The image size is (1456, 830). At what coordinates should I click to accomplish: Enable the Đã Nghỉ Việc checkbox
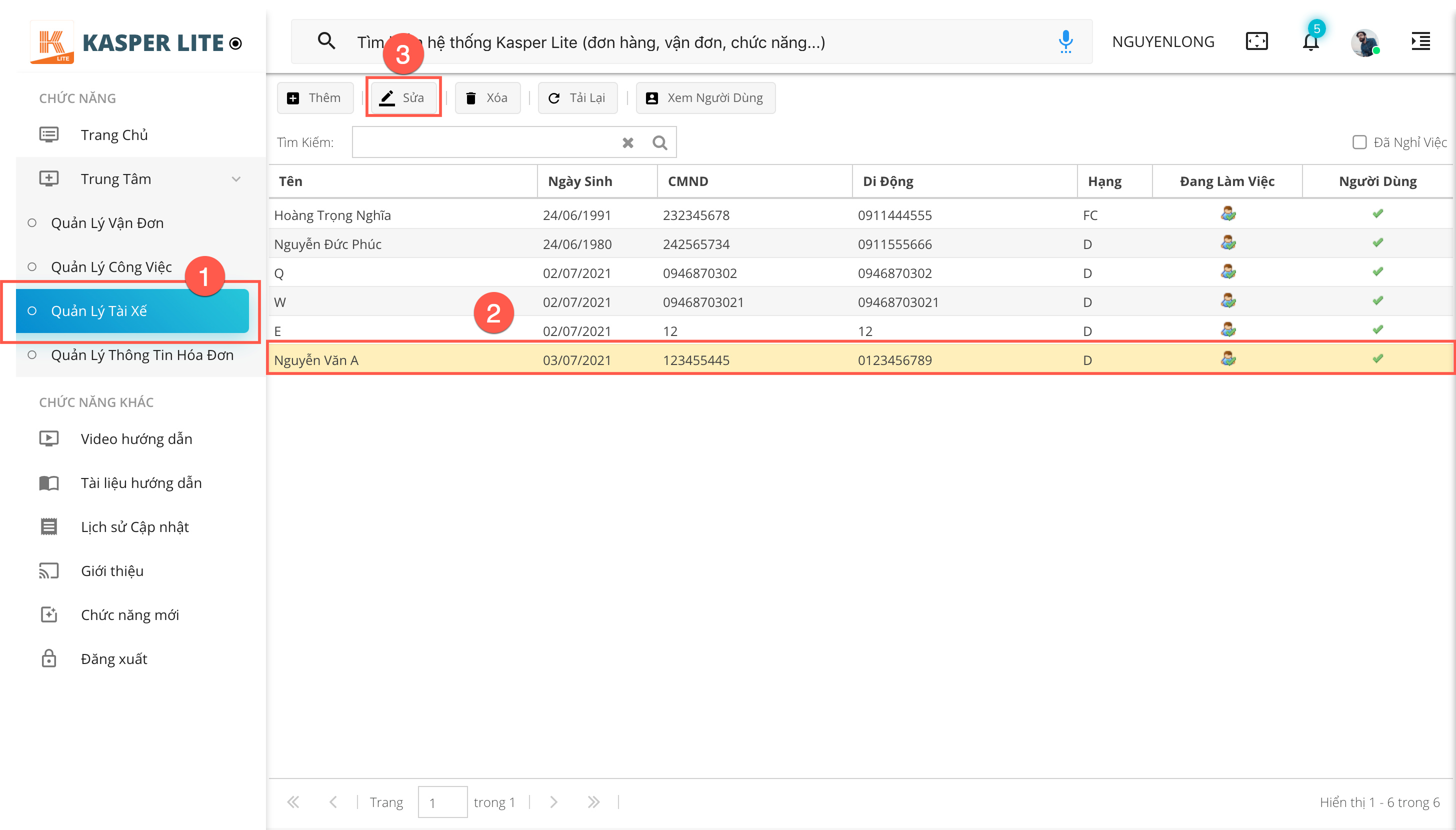(1359, 142)
